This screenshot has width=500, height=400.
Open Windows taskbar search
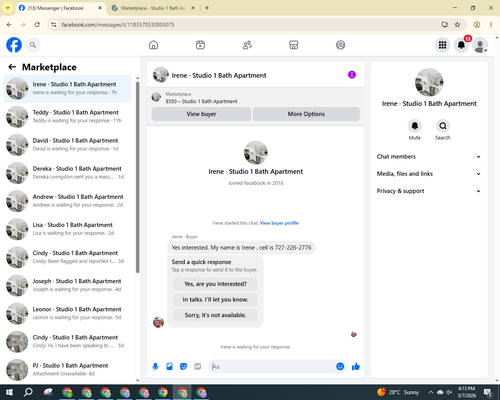coord(28,392)
